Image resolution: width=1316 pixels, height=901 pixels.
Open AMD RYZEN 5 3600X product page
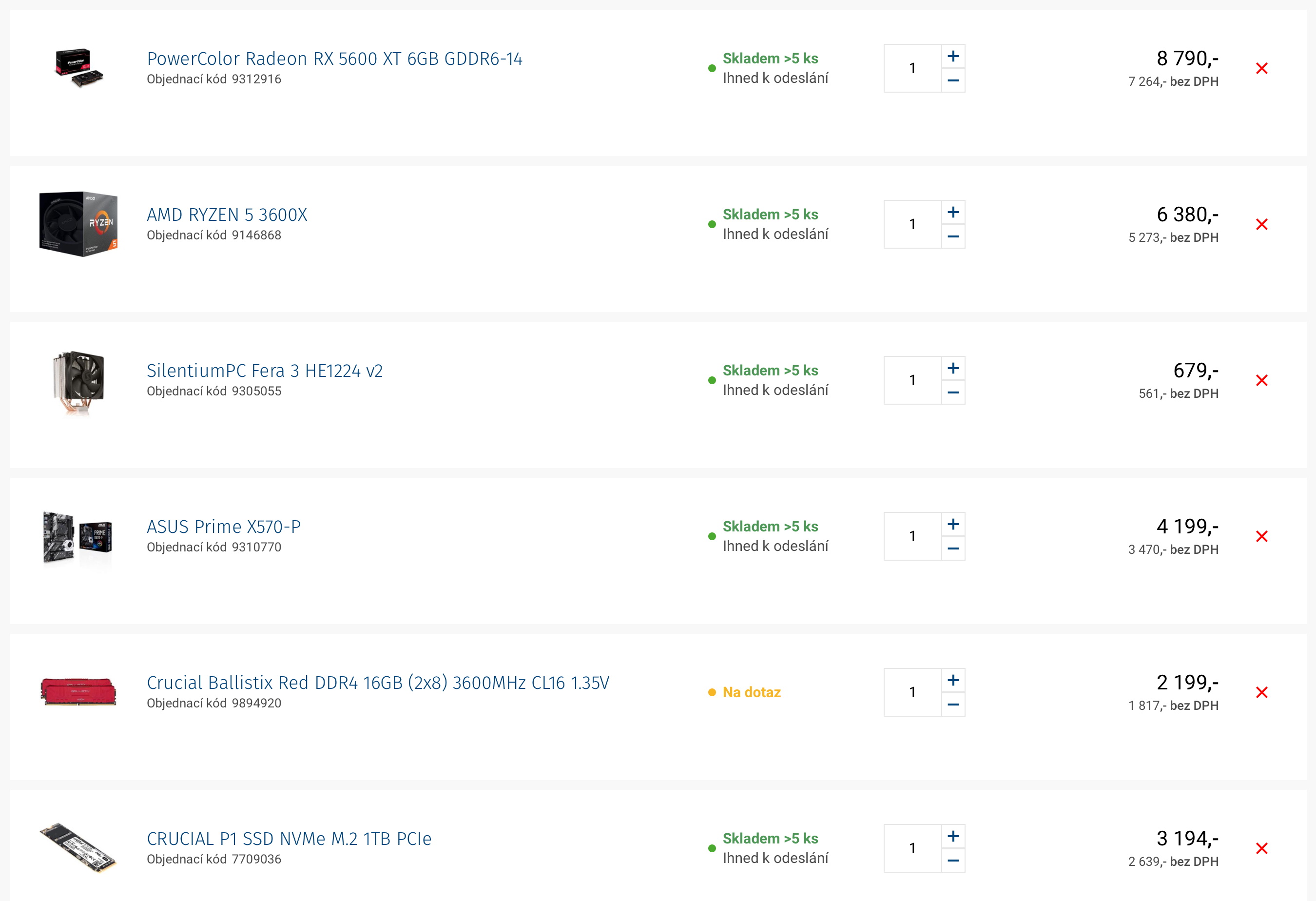pyautogui.click(x=227, y=215)
